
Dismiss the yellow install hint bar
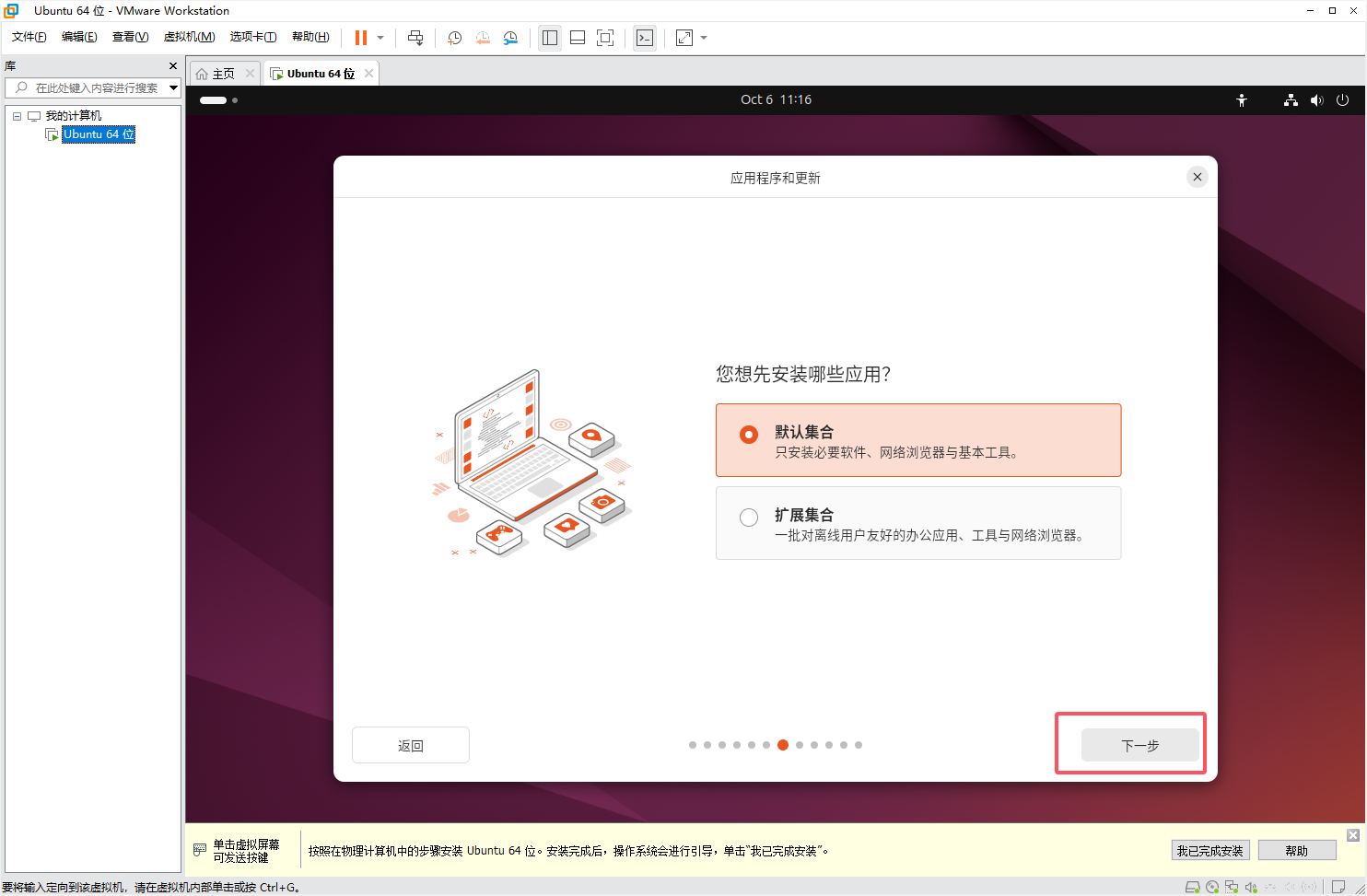click(1353, 835)
